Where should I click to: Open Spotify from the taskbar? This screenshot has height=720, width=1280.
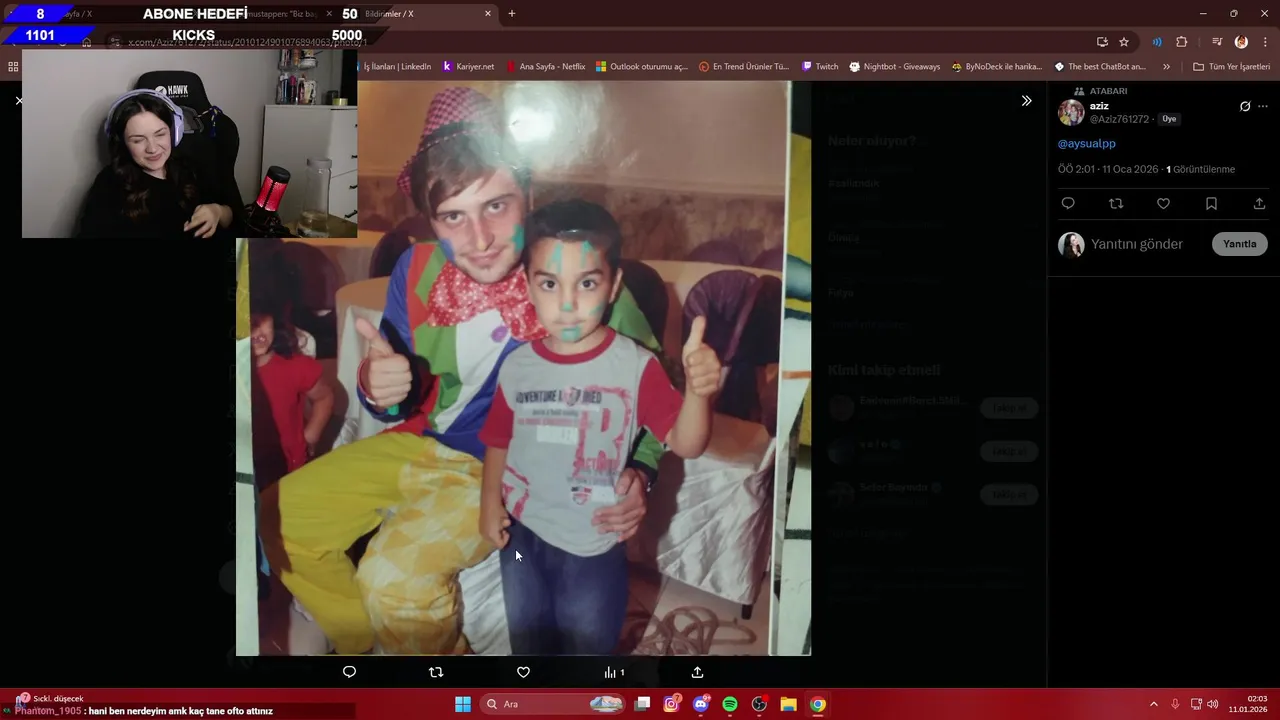tap(730, 704)
